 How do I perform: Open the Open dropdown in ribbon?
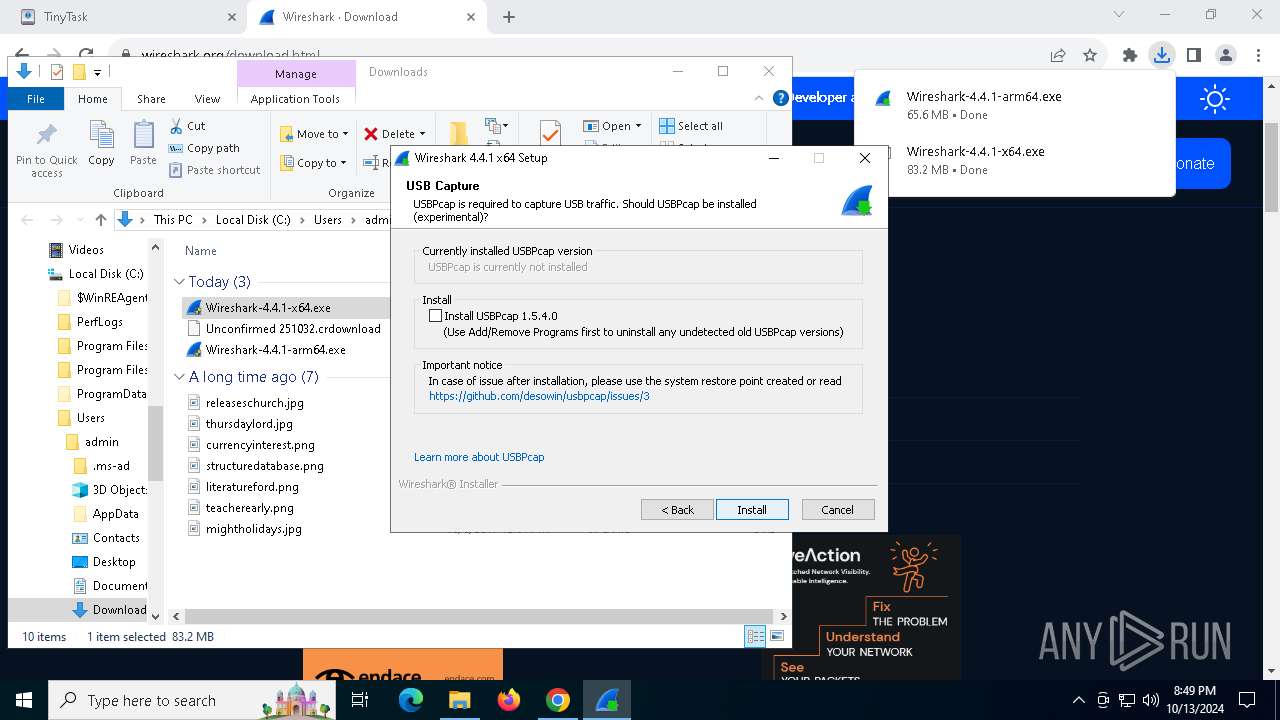[614, 126]
